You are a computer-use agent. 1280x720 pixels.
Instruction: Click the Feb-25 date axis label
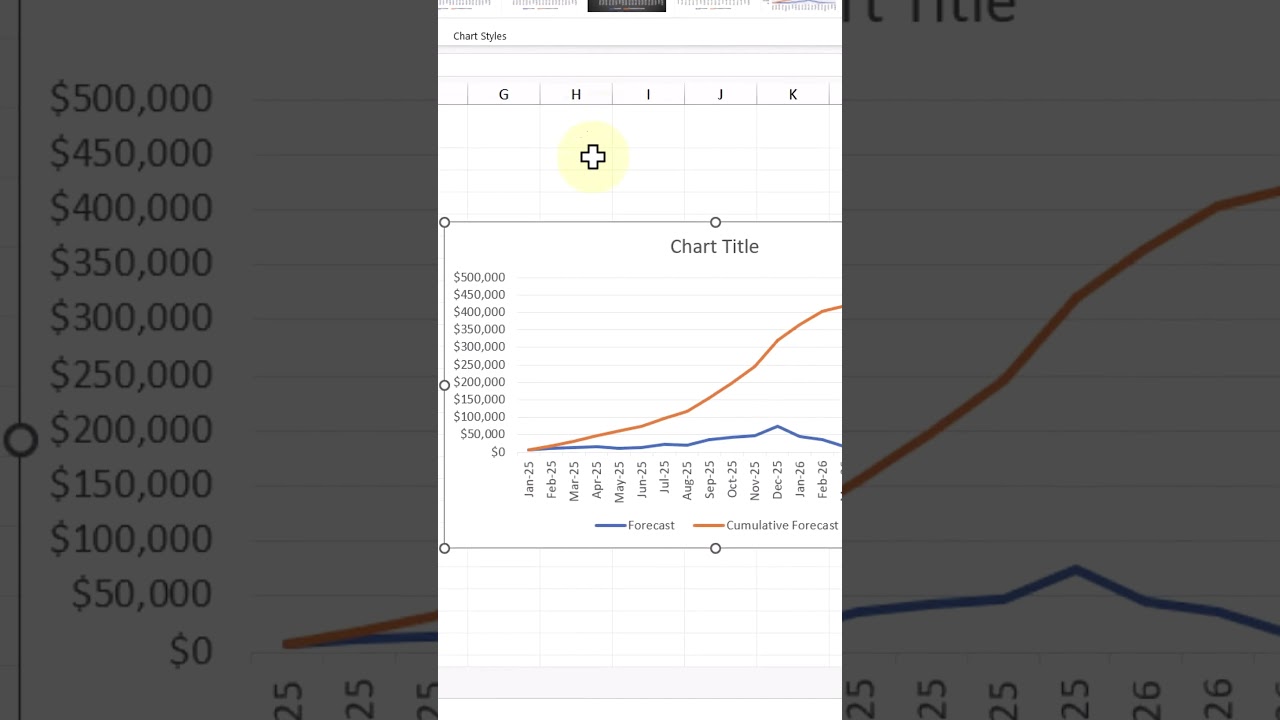pos(552,479)
